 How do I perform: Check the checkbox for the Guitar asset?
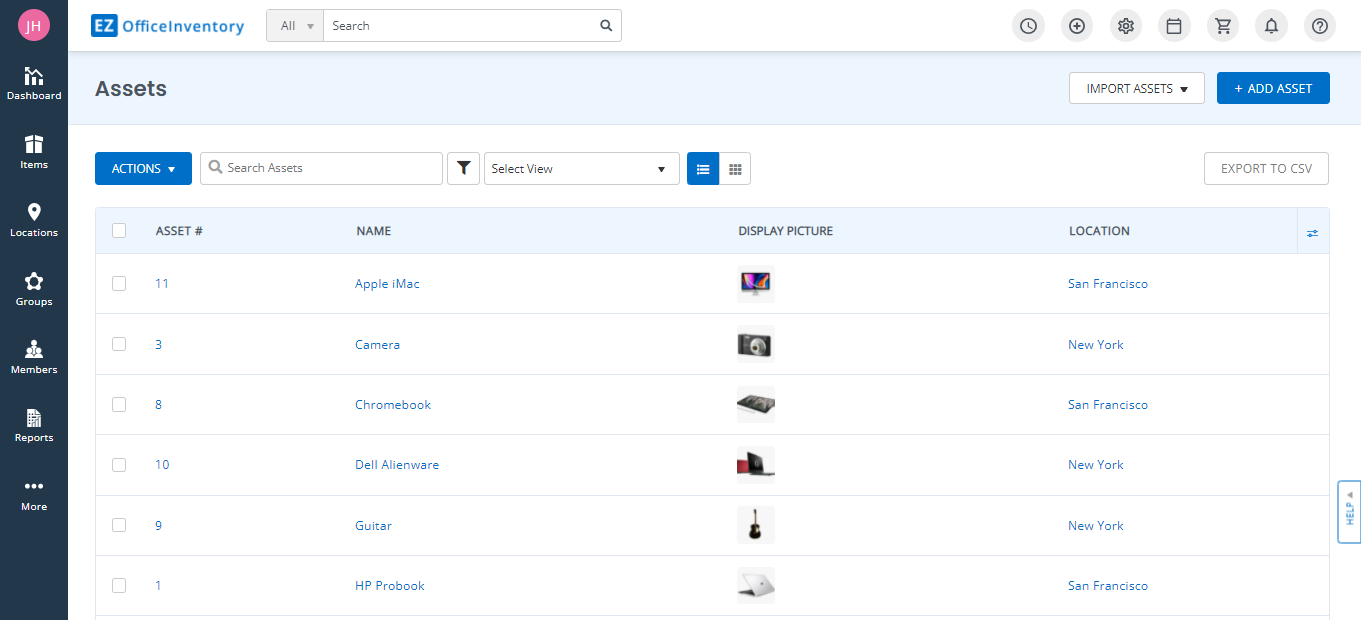point(119,525)
